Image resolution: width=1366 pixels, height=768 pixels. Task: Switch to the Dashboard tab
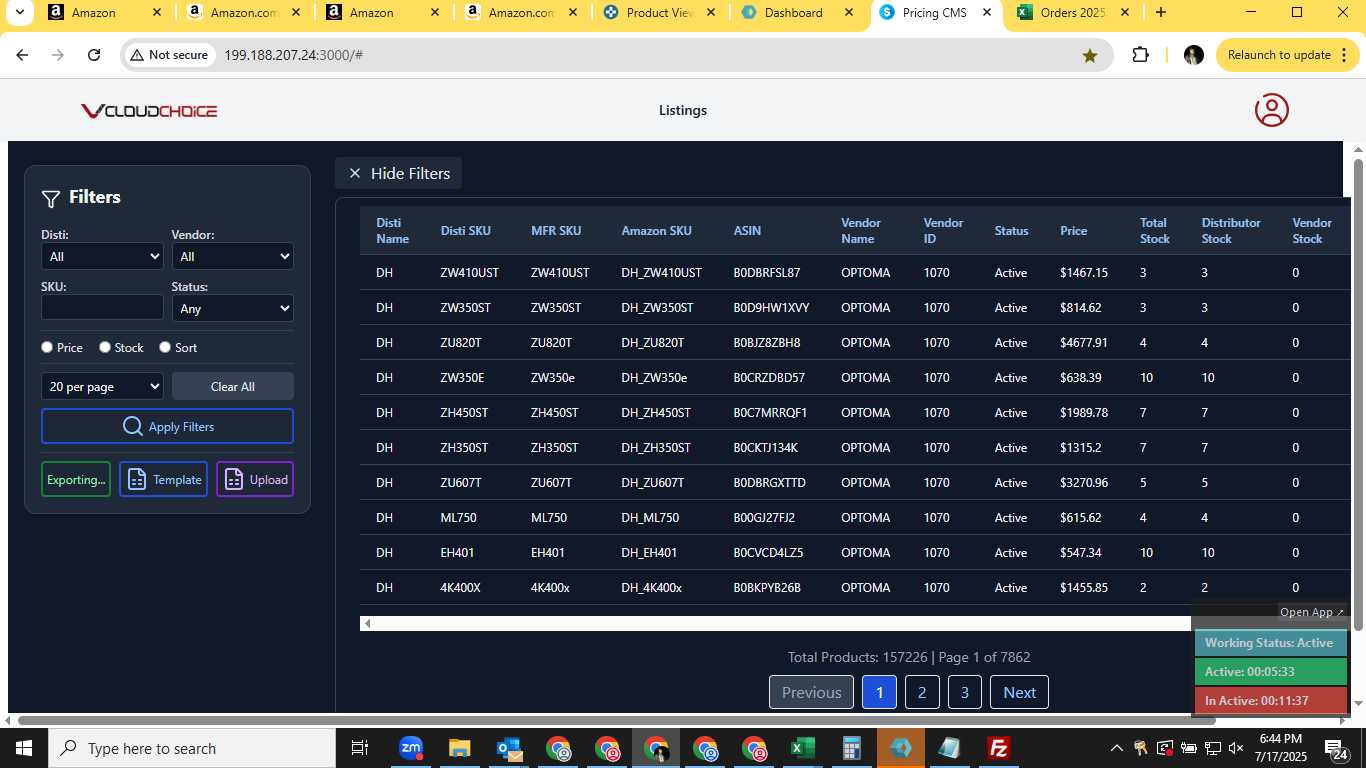(x=796, y=13)
